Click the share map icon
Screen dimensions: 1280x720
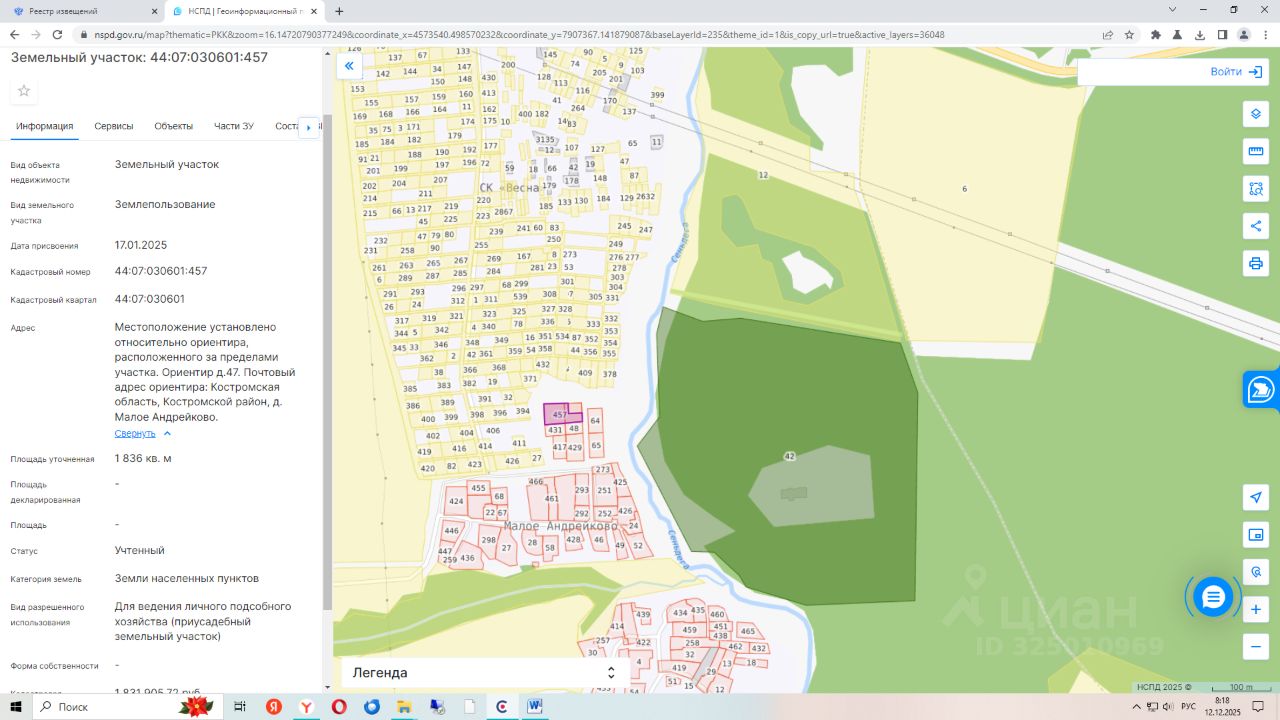(1255, 226)
